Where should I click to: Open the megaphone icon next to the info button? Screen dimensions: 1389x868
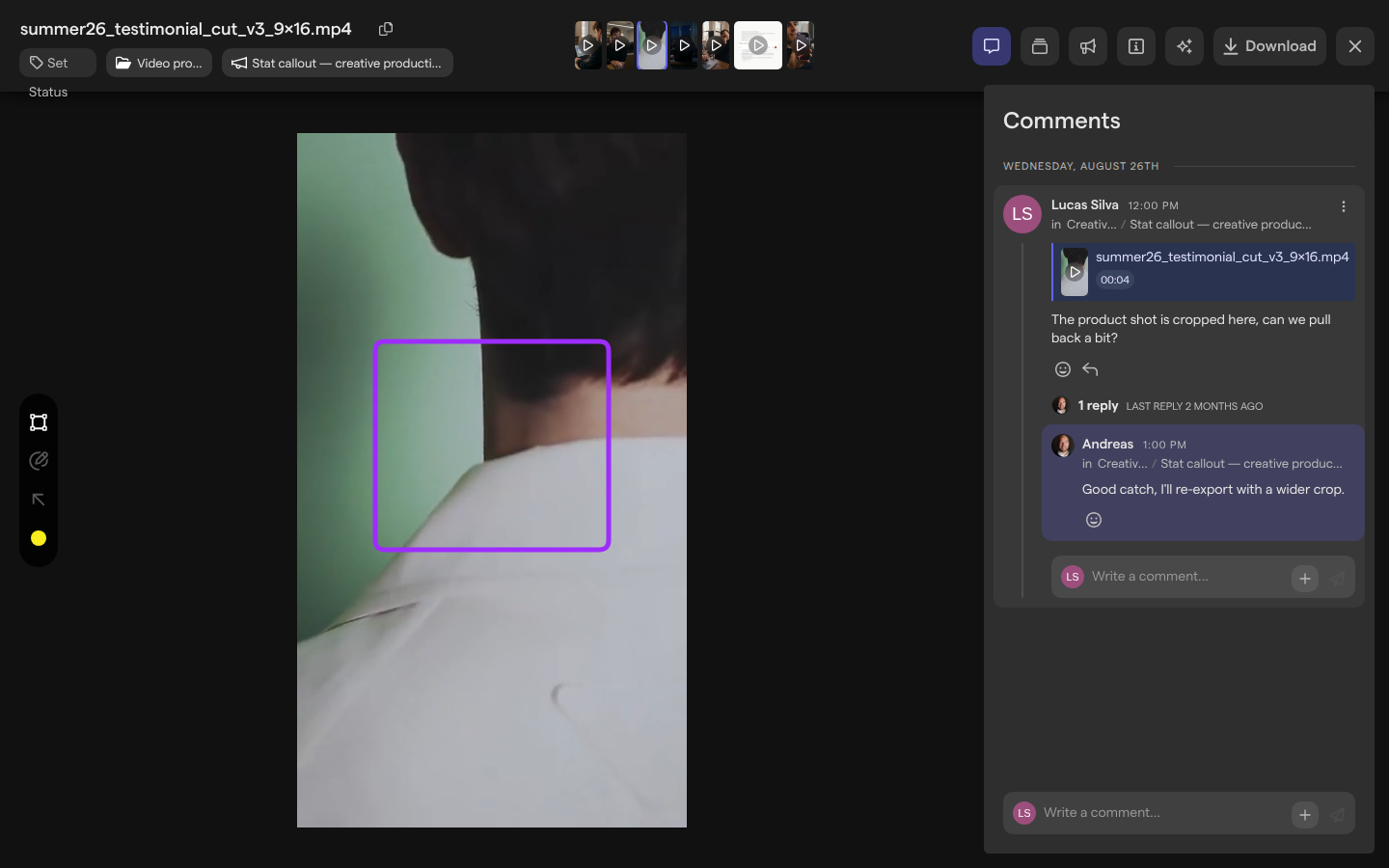click(1088, 46)
